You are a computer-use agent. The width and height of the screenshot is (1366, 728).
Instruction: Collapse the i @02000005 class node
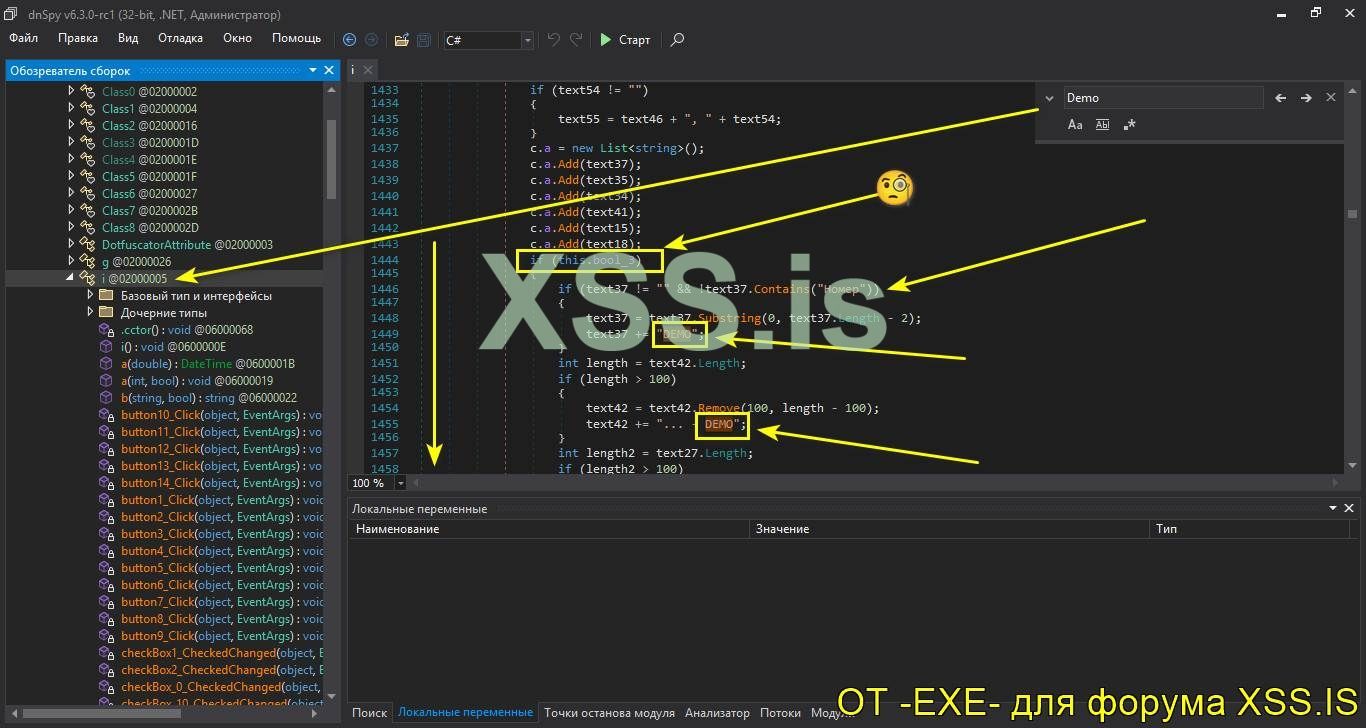pos(71,278)
